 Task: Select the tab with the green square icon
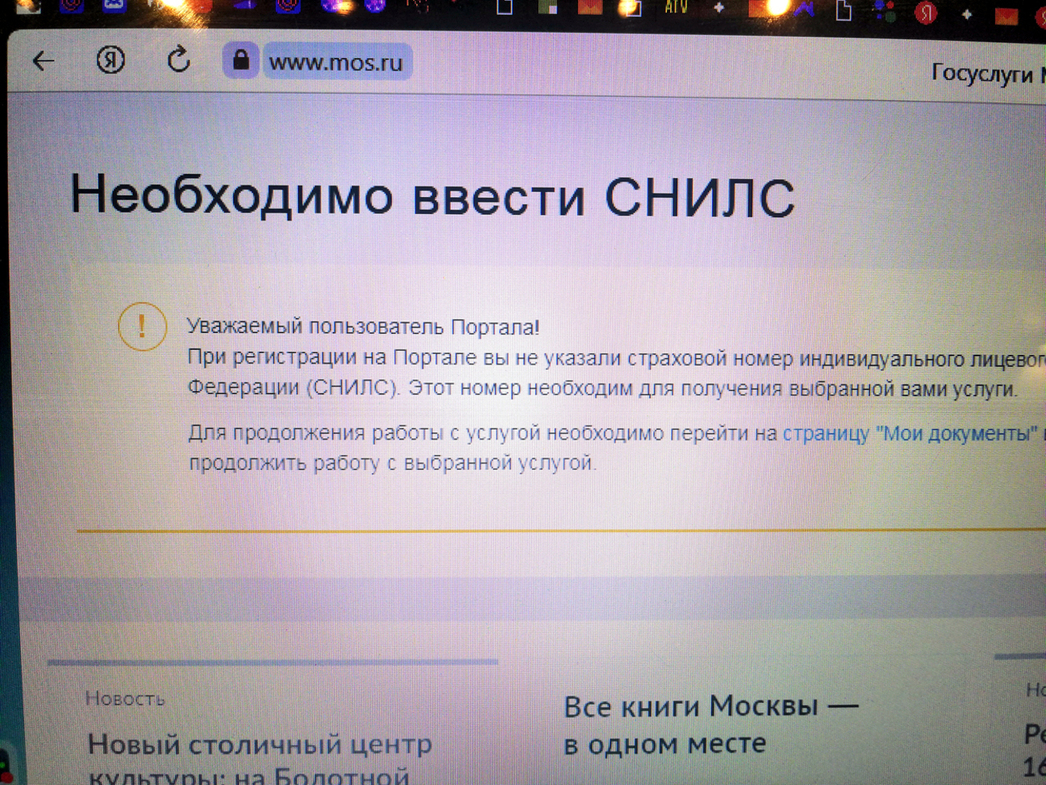[547, 8]
